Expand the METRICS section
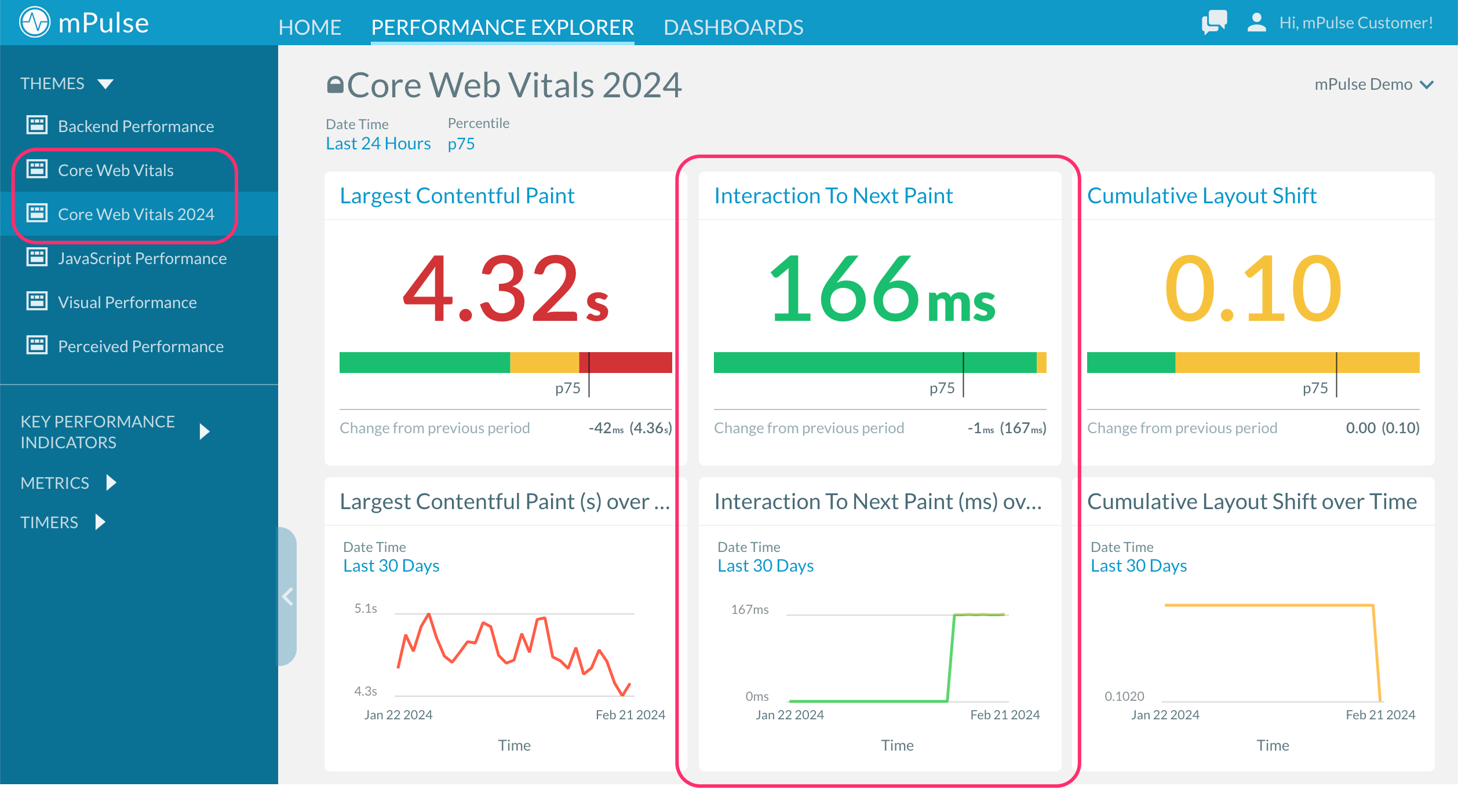This screenshot has height=812, width=1458. (111, 482)
